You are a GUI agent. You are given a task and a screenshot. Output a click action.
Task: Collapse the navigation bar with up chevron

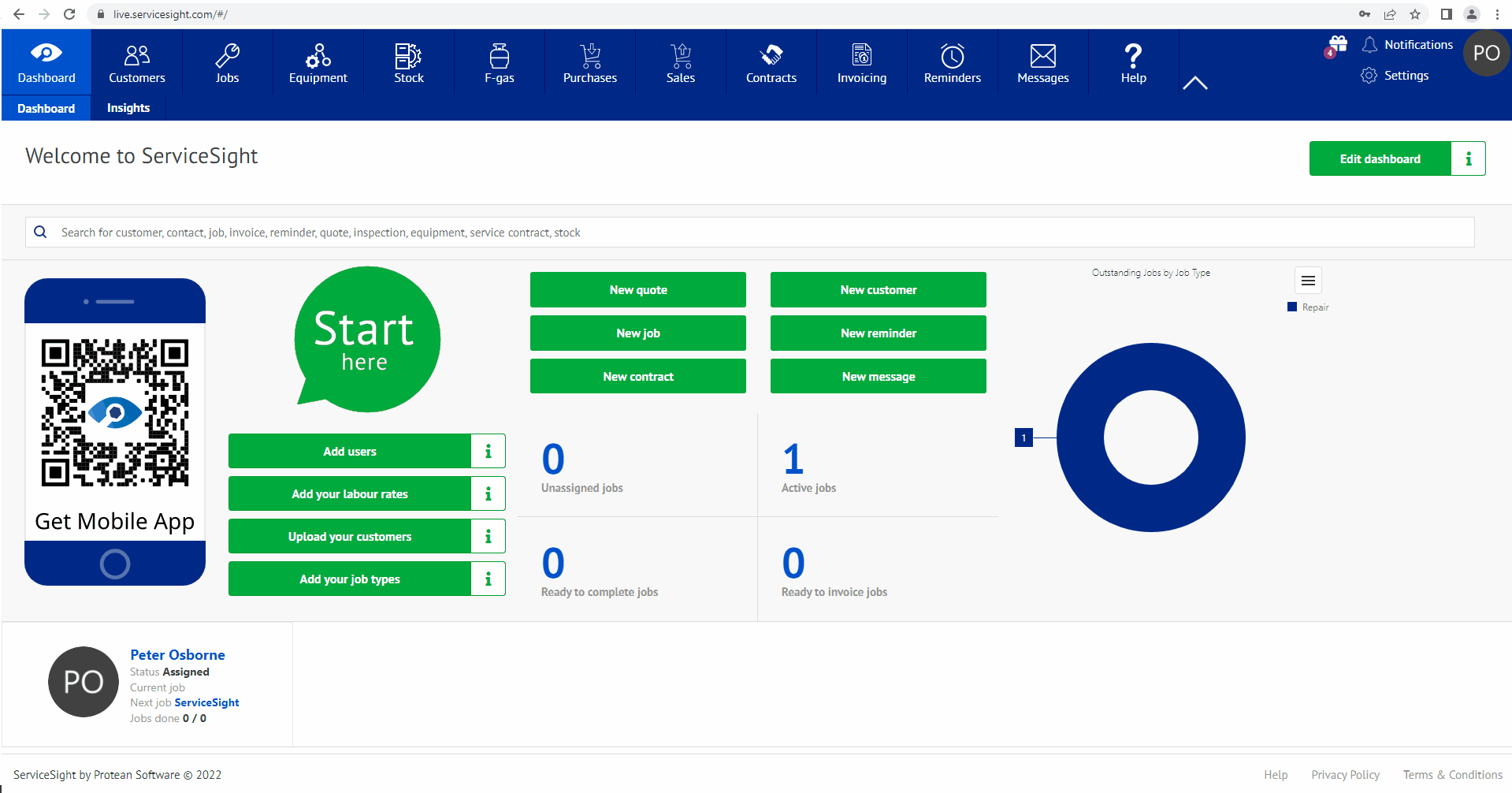tap(1195, 83)
